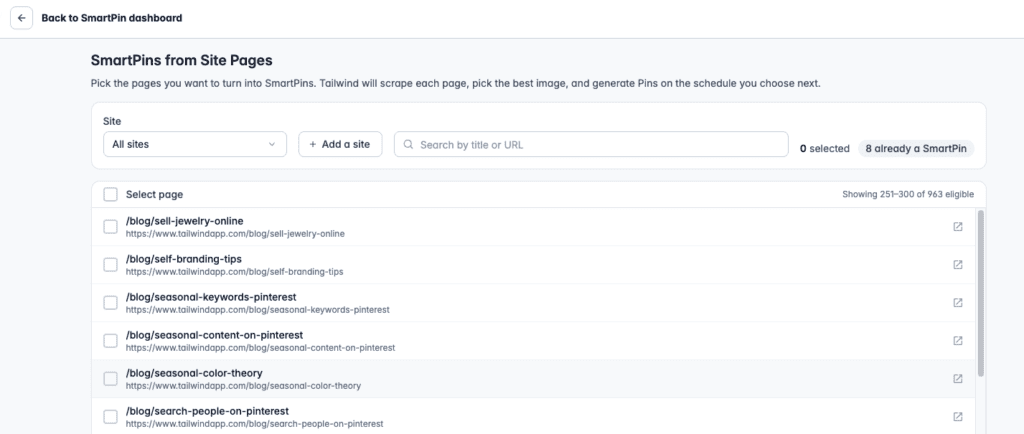Click the /blog/seasonal-keywords-pinterest title

coord(211,297)
